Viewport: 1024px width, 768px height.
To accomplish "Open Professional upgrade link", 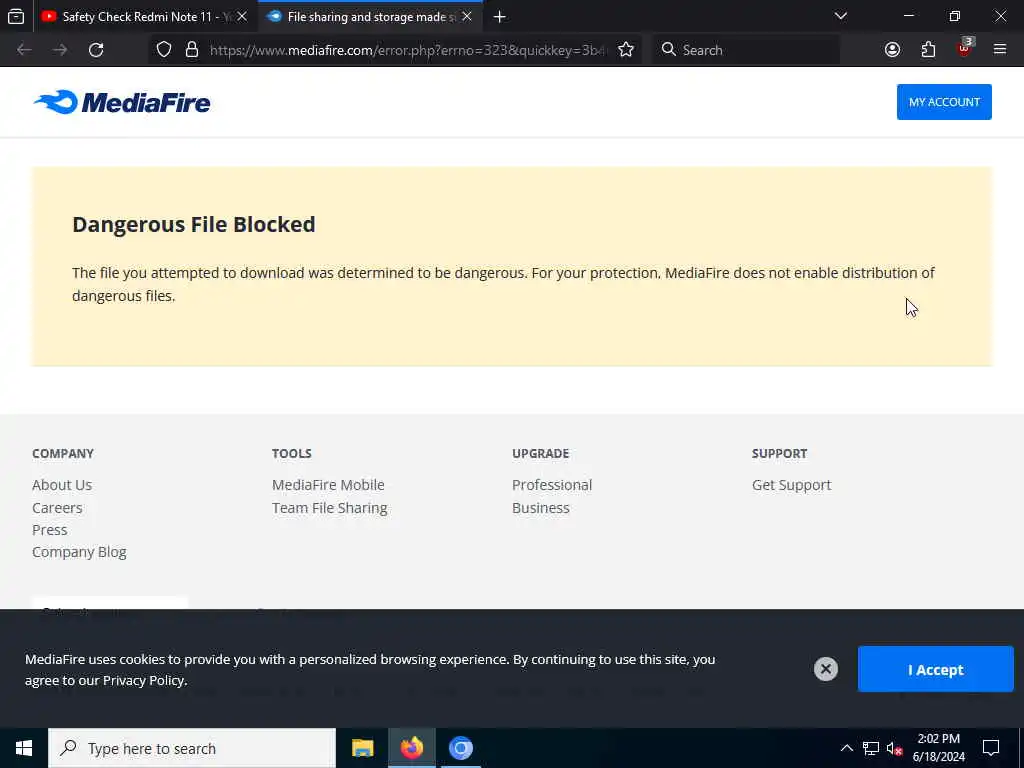I will pyautogui.click(x=552, y=485).
